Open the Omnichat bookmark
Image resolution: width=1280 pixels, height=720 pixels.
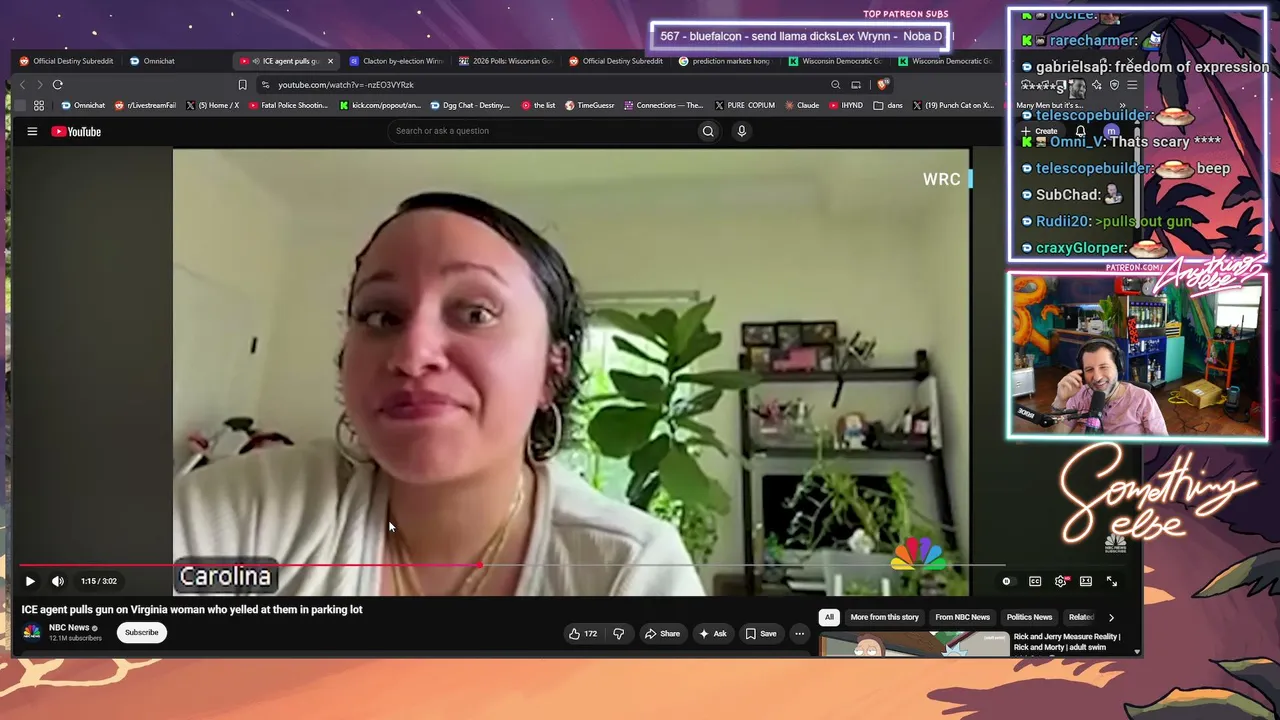(83, 105)
